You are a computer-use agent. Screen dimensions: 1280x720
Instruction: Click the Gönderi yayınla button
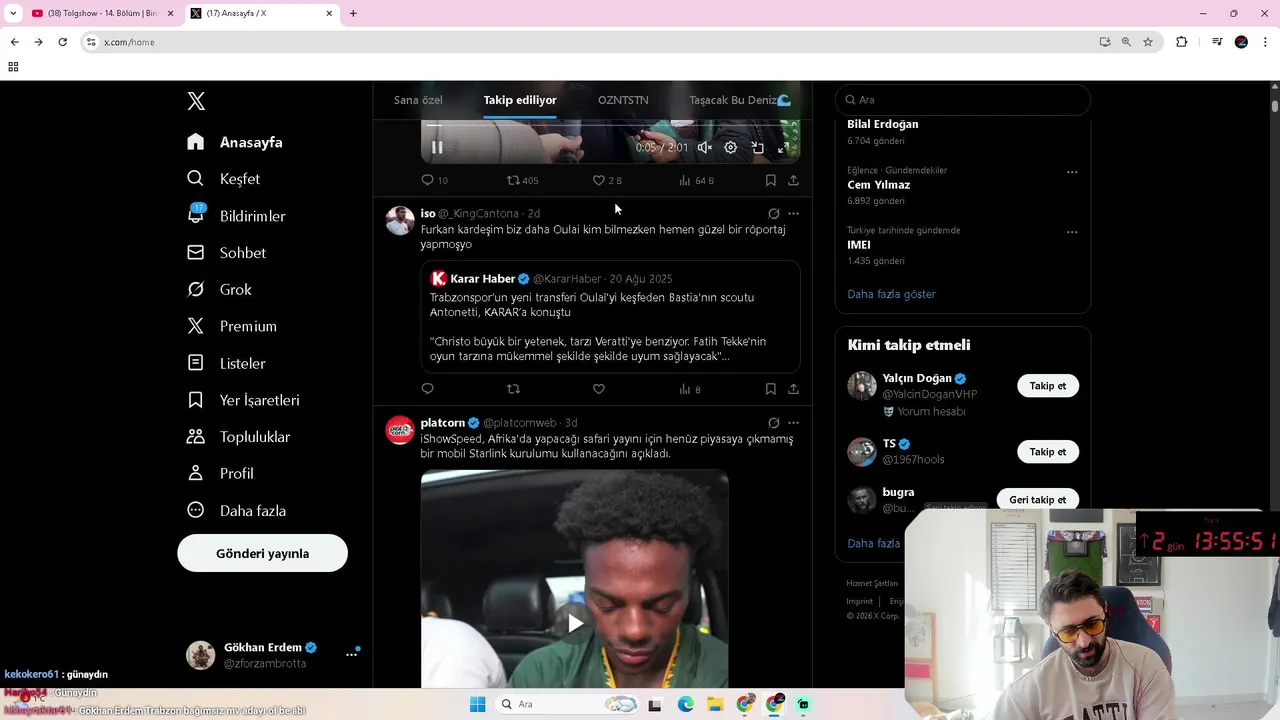262,553
